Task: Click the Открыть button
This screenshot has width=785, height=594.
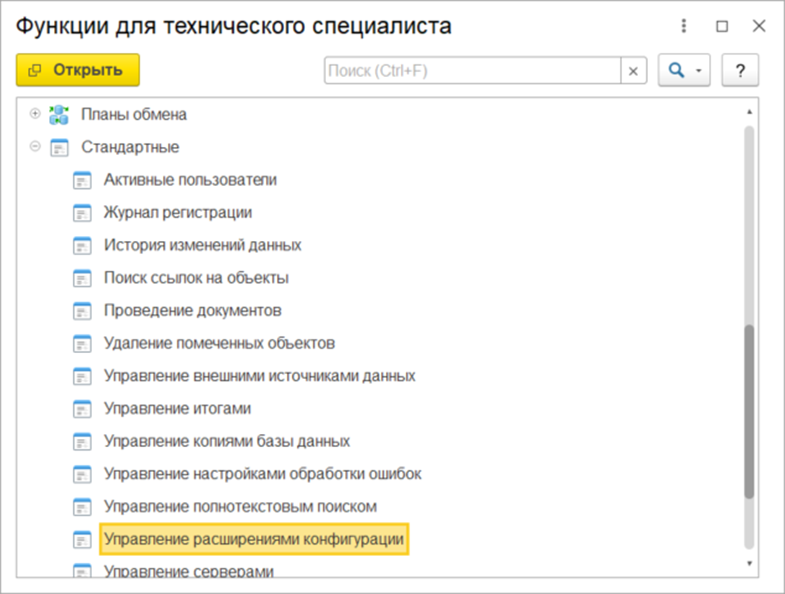Action: click(x=78, y=70)
